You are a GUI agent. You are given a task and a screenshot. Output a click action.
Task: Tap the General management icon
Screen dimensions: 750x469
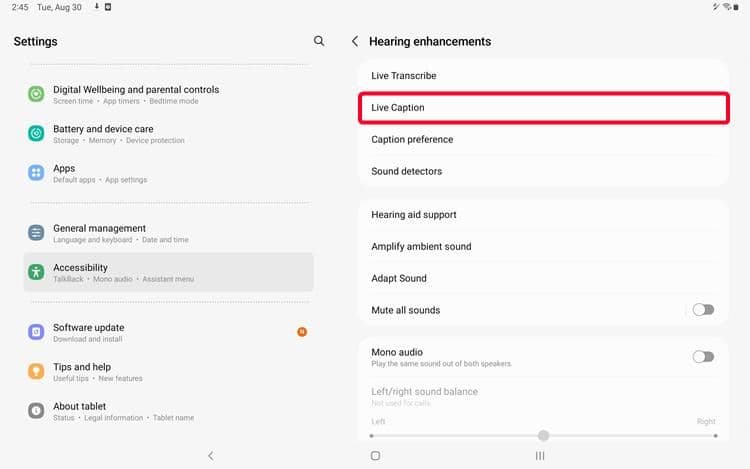click(x=36, y=233)
